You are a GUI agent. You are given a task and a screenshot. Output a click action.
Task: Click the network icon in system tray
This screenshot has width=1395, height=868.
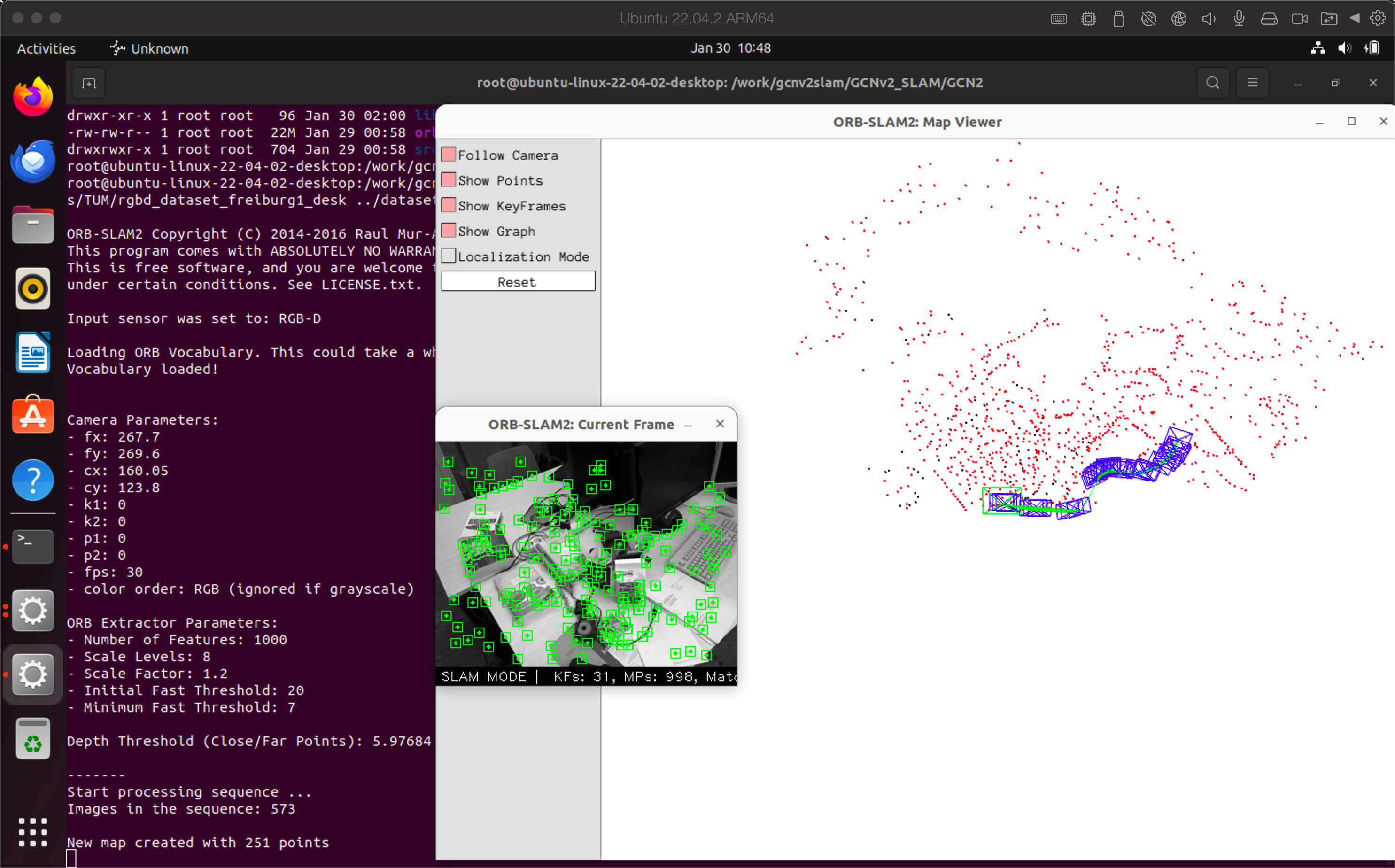[1318, 48]
